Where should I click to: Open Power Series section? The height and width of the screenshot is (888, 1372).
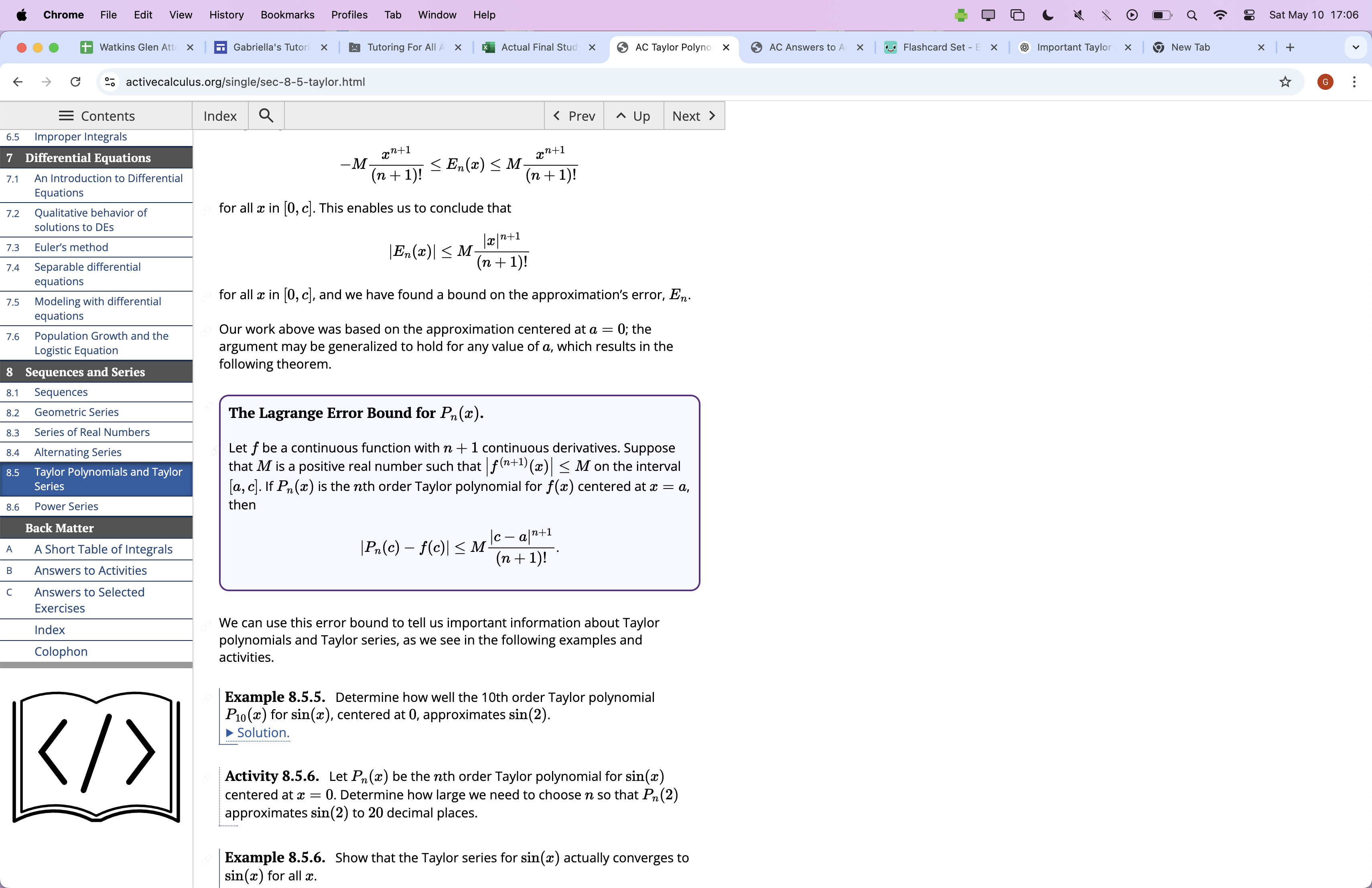tap(66, 507)
